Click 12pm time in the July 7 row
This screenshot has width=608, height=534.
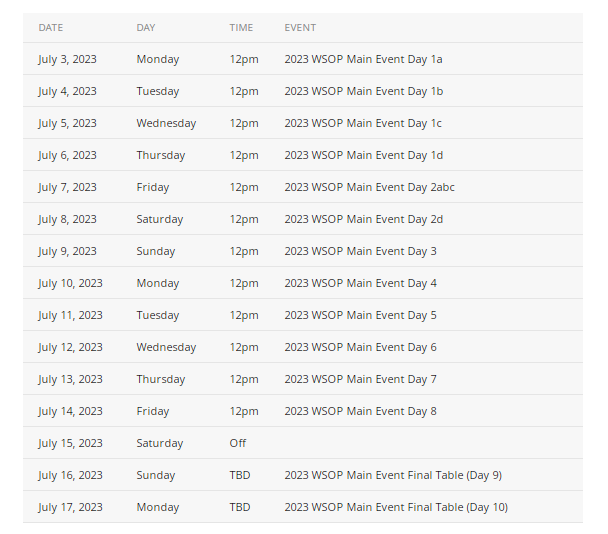(x=244, y=187)
